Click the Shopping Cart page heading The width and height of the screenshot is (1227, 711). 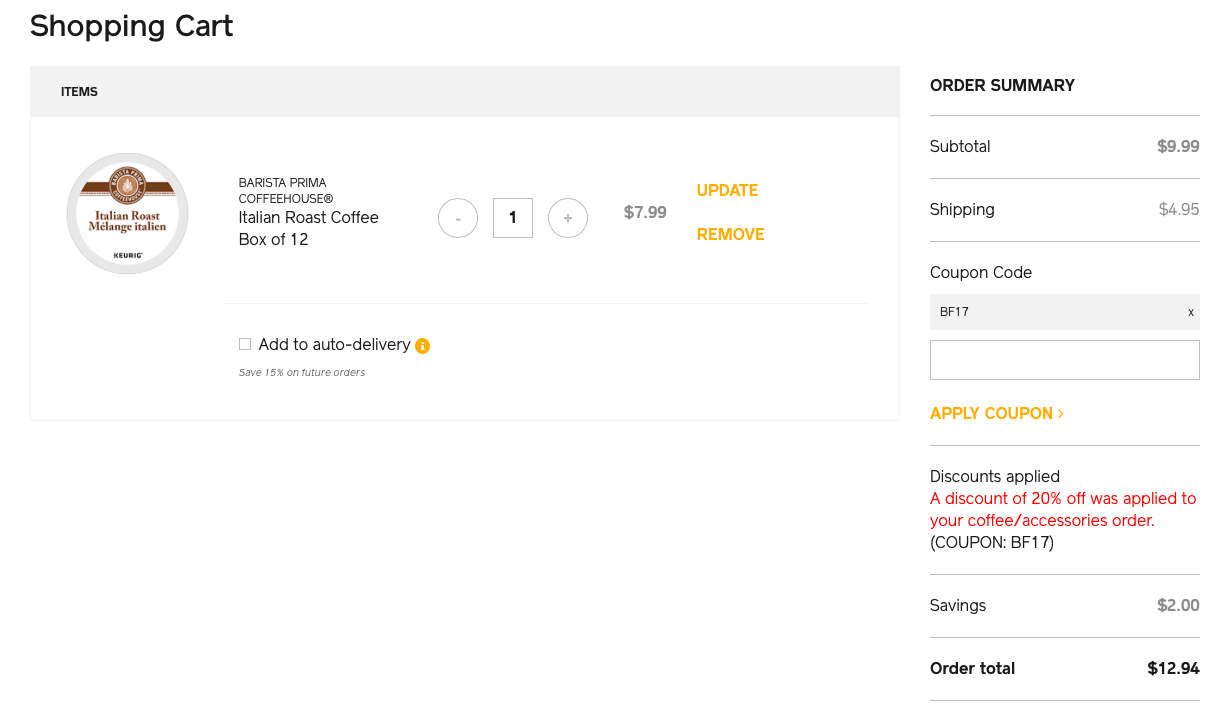(131, 26)
